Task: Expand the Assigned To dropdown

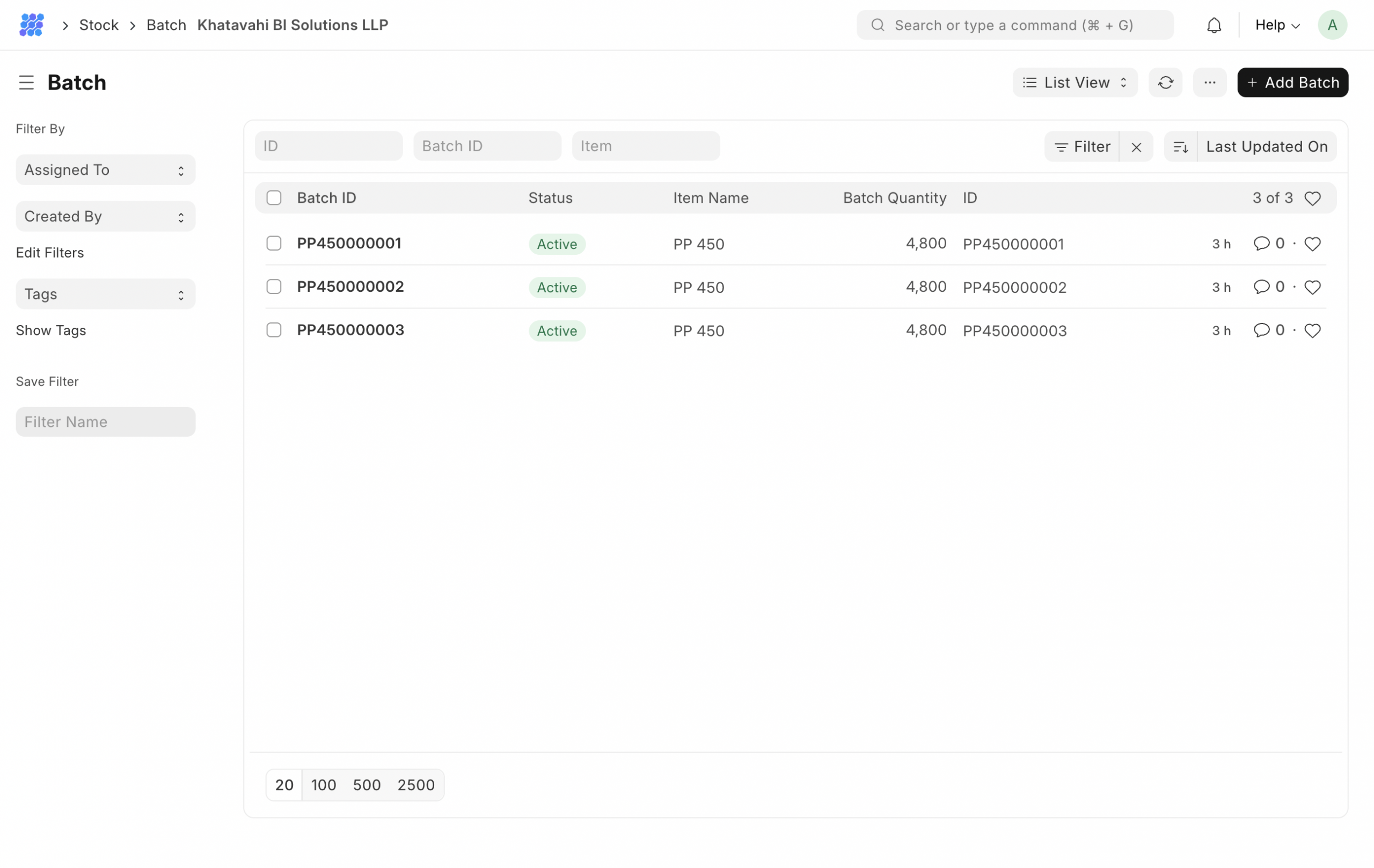Action: coord(106,170)
